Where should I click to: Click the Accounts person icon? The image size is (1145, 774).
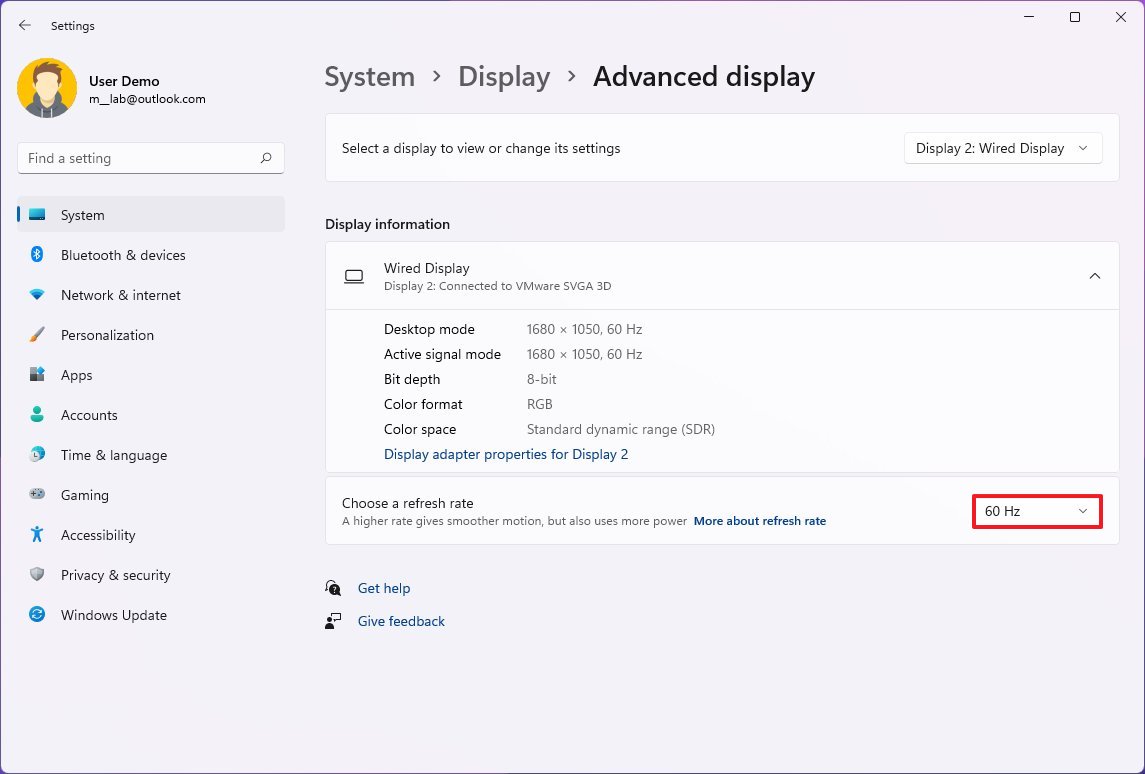(x=37, y=415)
